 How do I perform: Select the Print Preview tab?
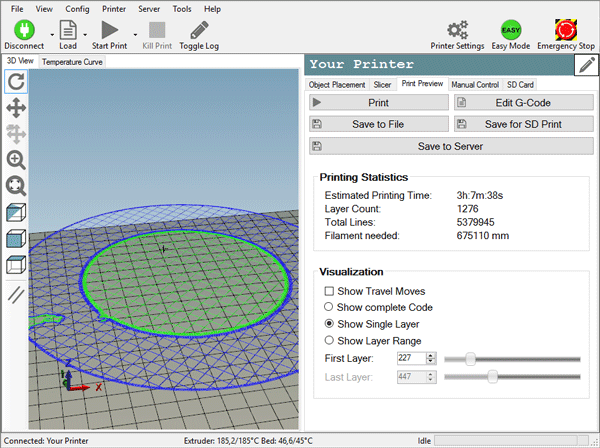click(422, 84)
